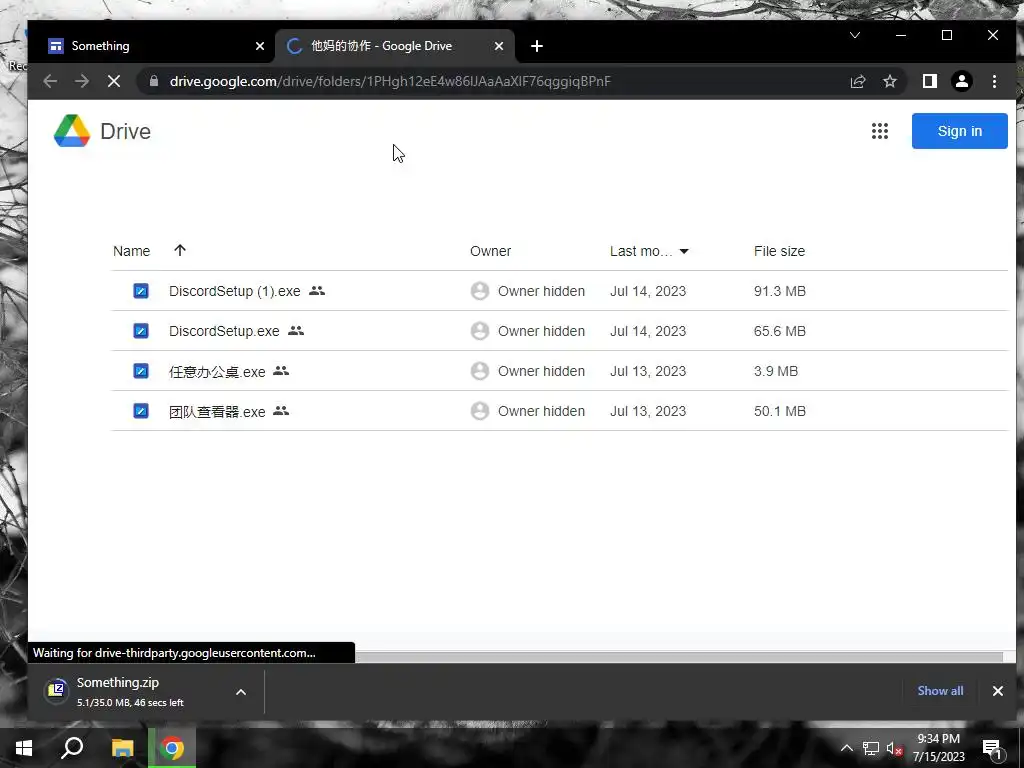Click file icon of DiscordSetup.exe
This screenshot has width=1024, height=768.
point(140,331)
